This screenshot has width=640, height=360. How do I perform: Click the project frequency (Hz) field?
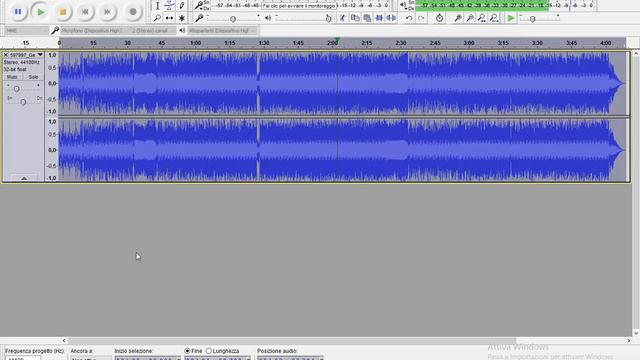pos(23,358)
